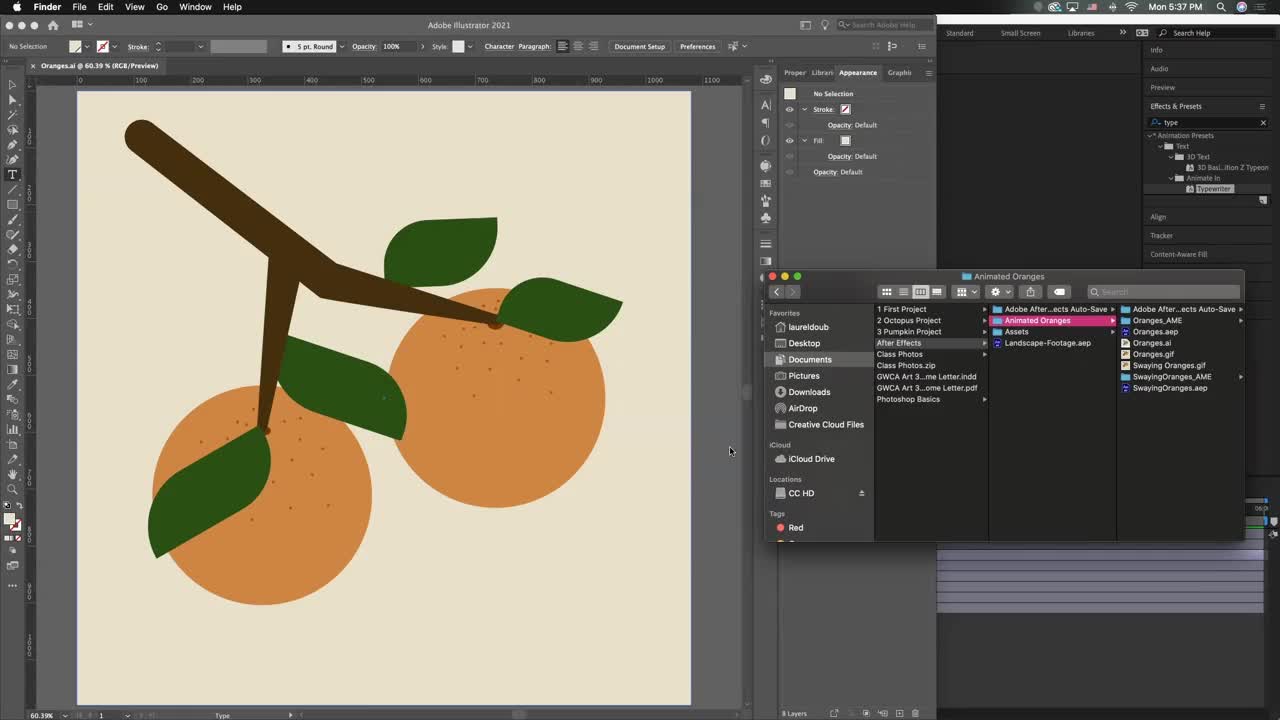Switch to the Graphic Styles panel tab
1280x720 pixels.
pyautogui.click(x=900, y=72)
